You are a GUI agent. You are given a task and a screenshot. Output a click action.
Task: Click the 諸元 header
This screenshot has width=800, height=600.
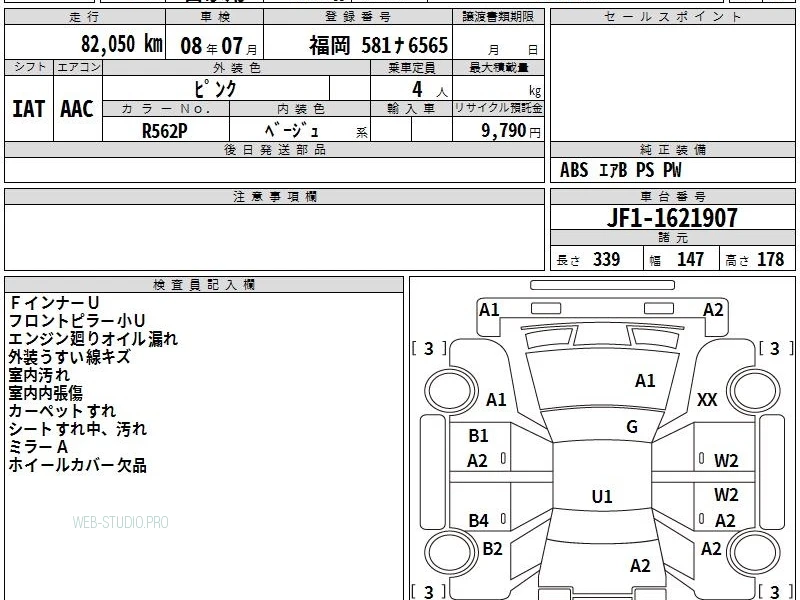click(672, 238)
